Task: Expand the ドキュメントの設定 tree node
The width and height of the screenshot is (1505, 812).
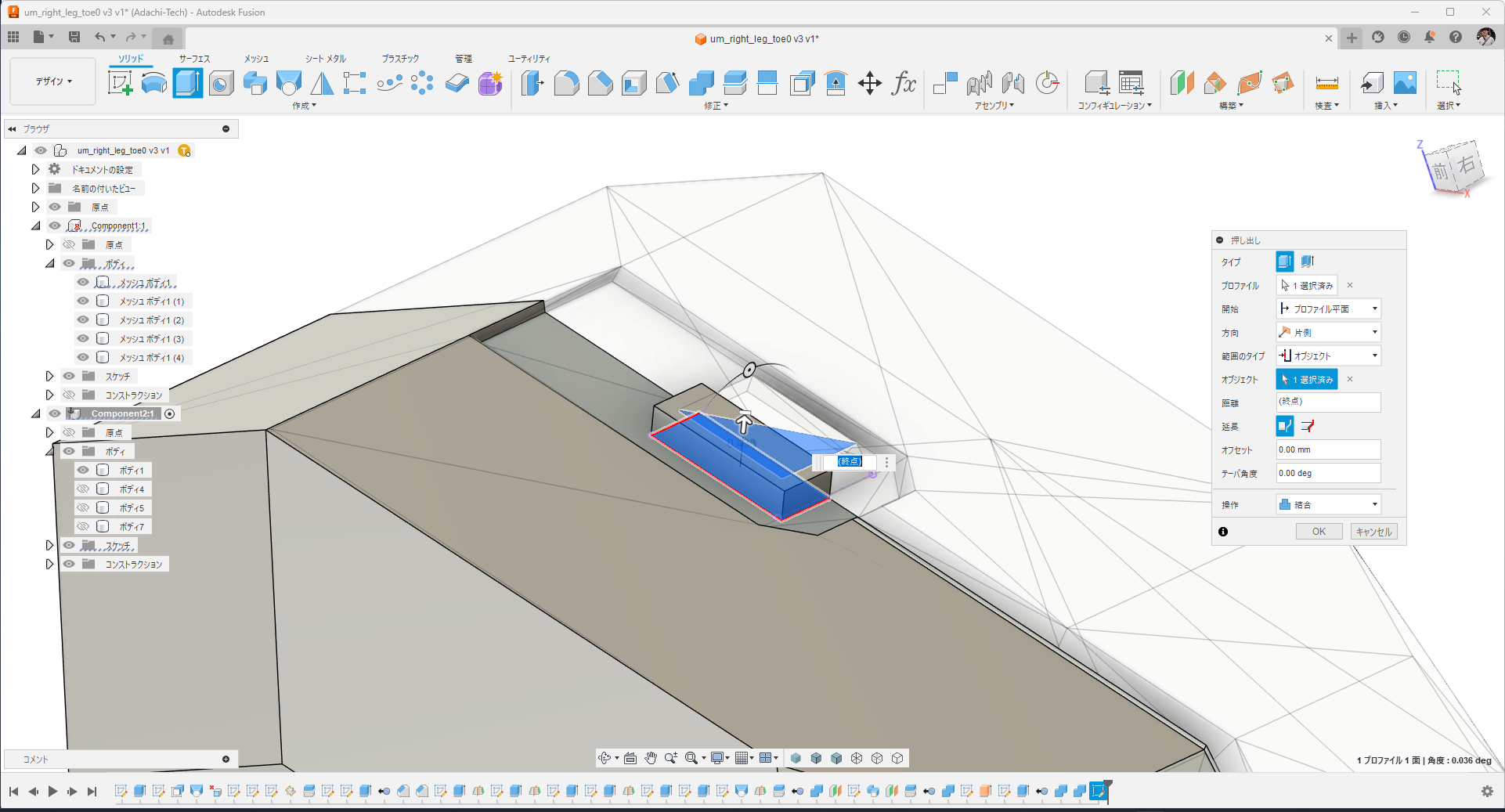Action: [x=35, y=169]
